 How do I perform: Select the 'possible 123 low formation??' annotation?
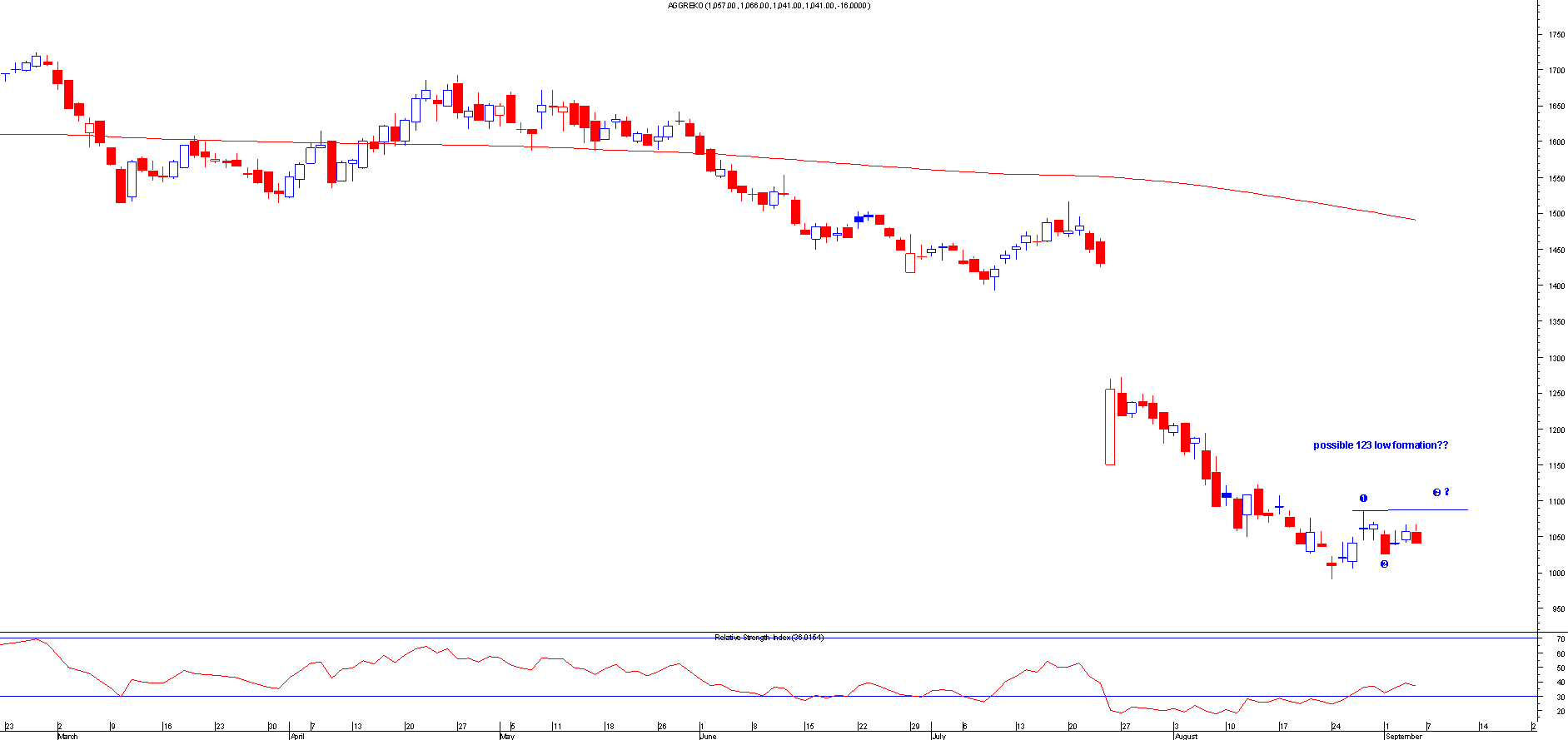1380,445
